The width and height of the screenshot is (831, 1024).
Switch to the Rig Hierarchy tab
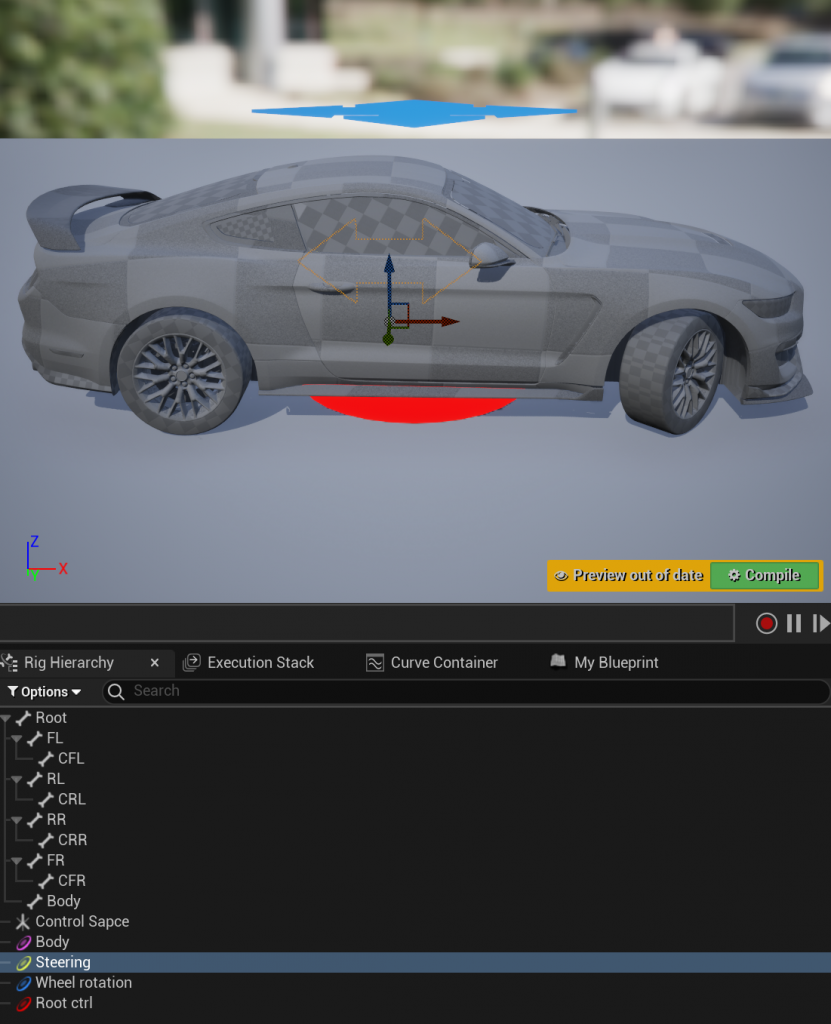[x=69, y=662]
